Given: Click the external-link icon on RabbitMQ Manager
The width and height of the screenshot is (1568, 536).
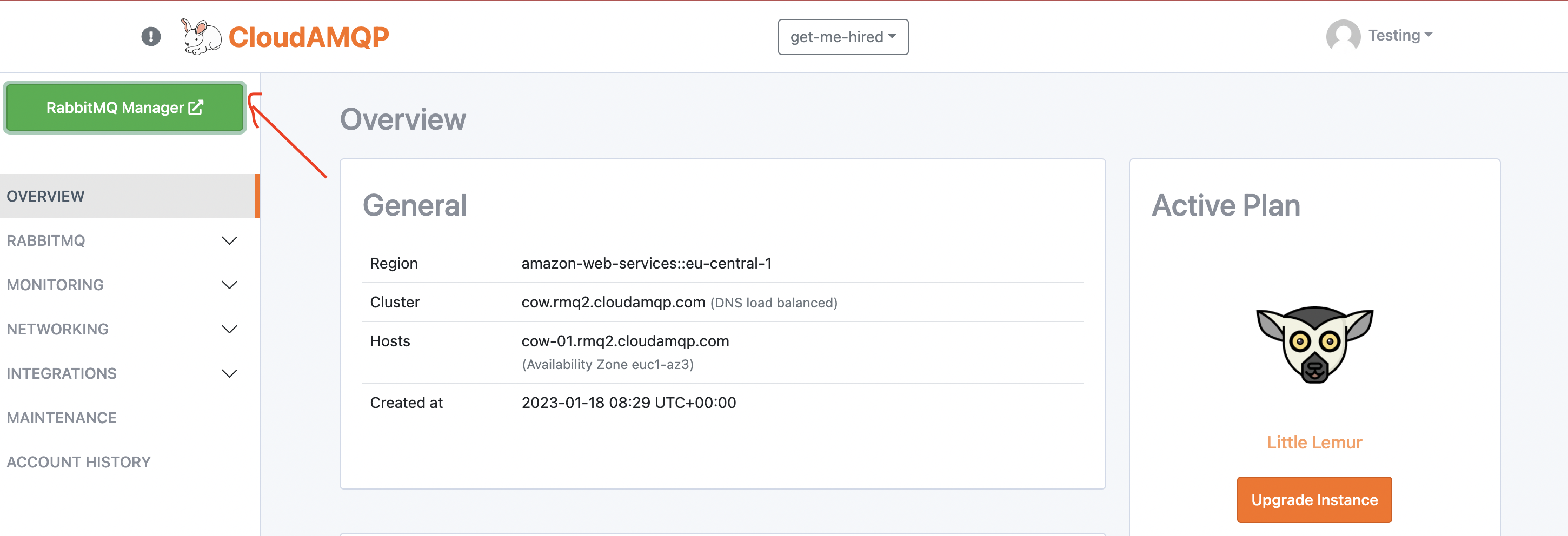Looking at the screenshot, I should 195,108.
